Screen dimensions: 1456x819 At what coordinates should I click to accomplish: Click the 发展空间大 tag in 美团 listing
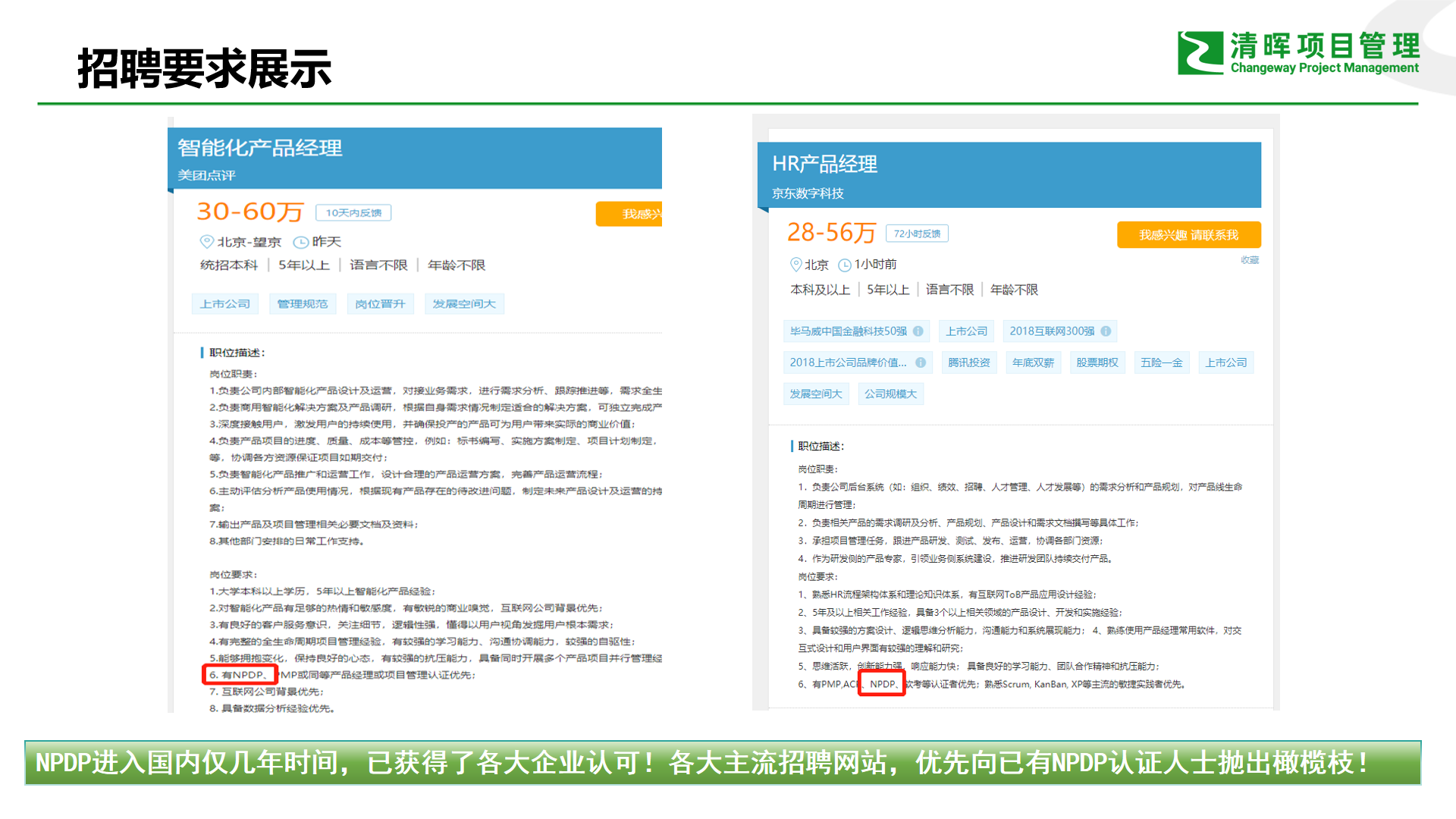463,304
